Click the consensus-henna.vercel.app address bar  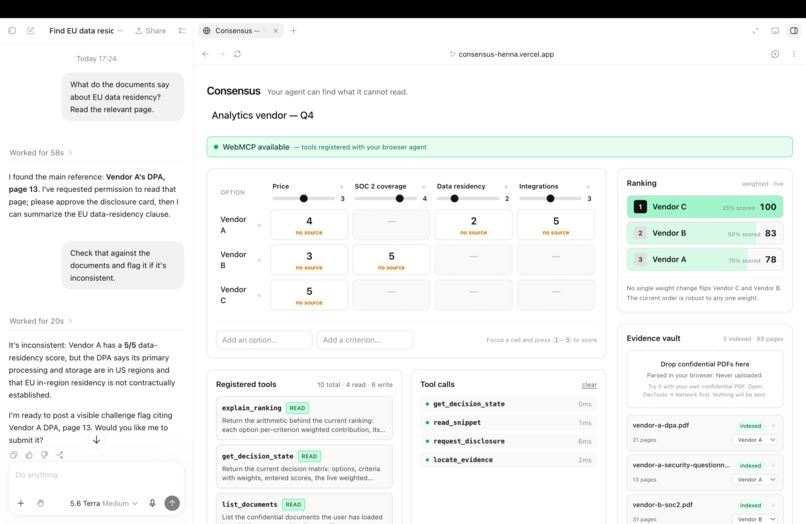point(502,54)
